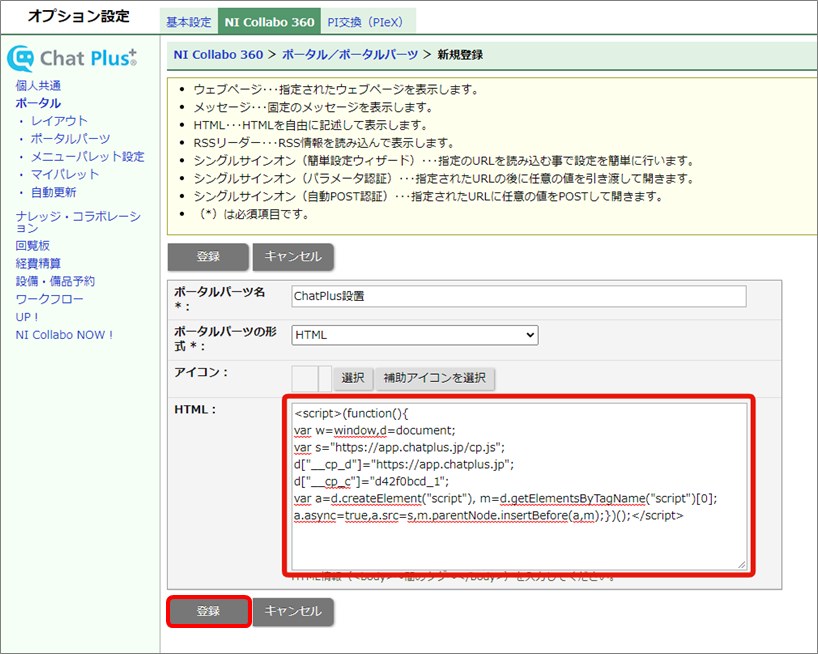Focus the ポータルパーツ名 input field
Image resolution: width=818 pixels, height=654 pixels.
[x=519, y=296]
